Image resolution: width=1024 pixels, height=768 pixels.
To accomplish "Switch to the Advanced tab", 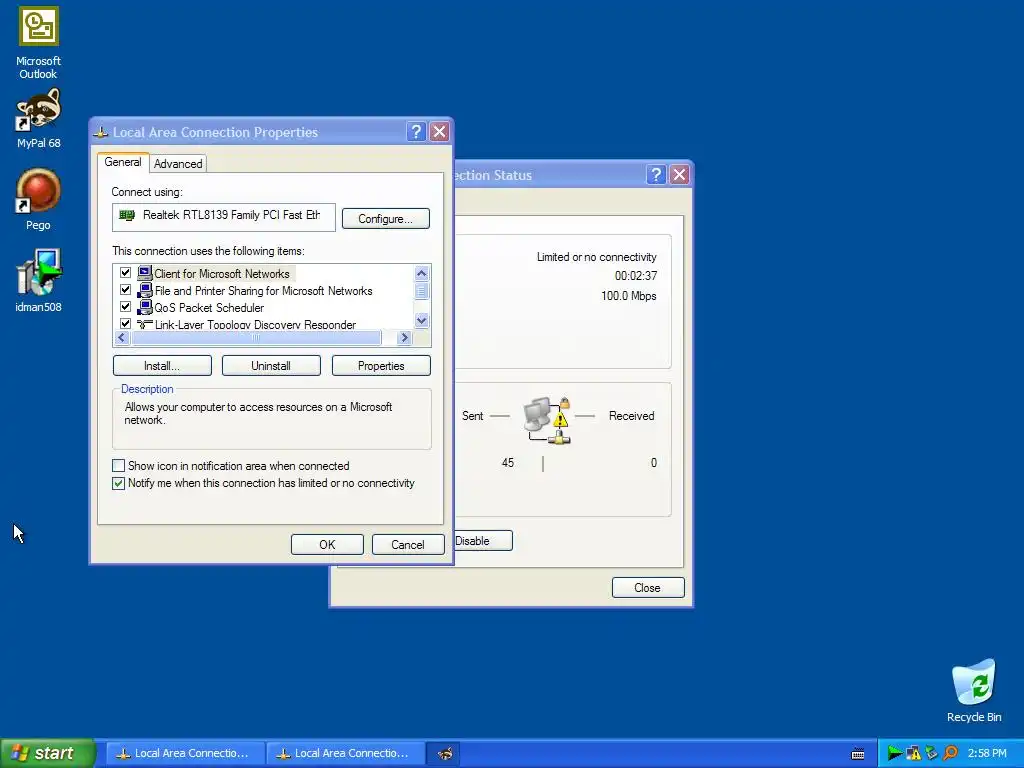I will [x=178, y=164].
